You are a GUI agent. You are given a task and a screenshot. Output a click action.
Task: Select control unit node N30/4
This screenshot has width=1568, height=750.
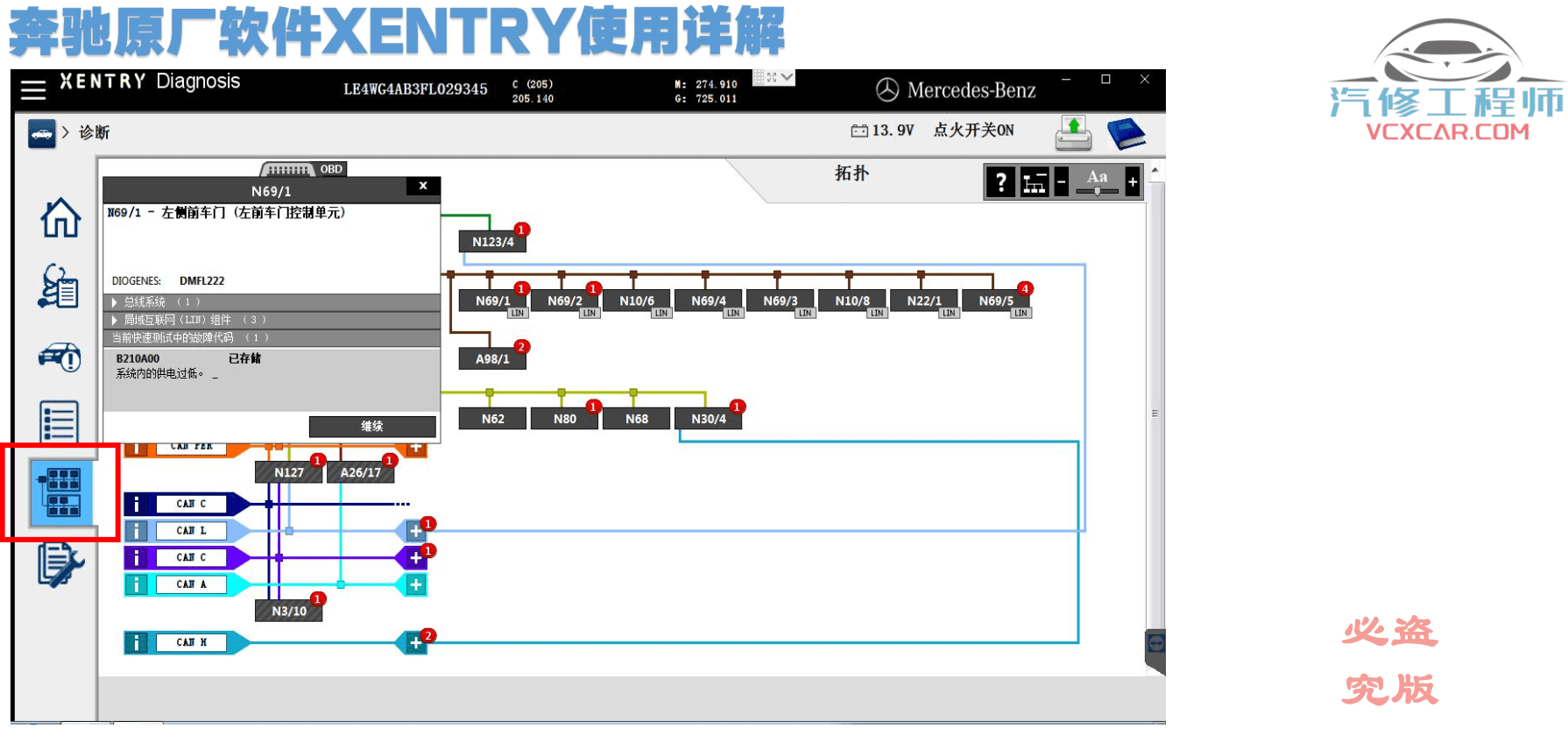(709, 419)
